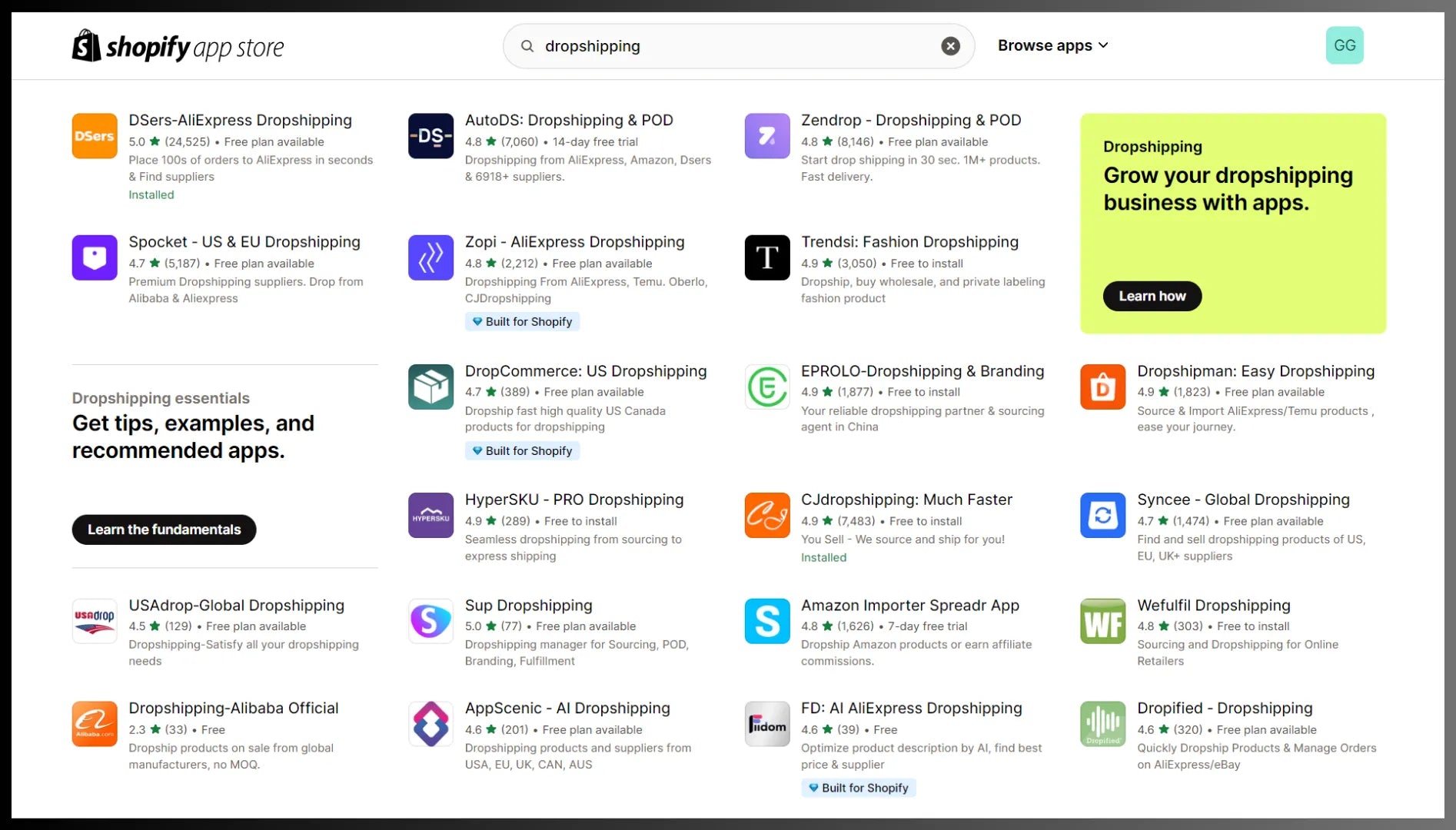This screenshot has height=830, width=1456.
Task: Open the Wefulfil WF icon
Action: (1102, 621)
